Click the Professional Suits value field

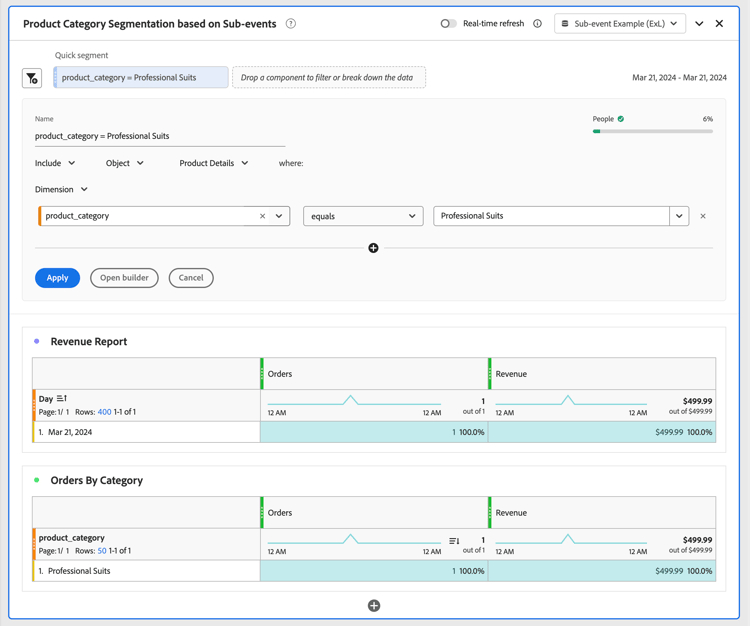click(x=551, y=216)
